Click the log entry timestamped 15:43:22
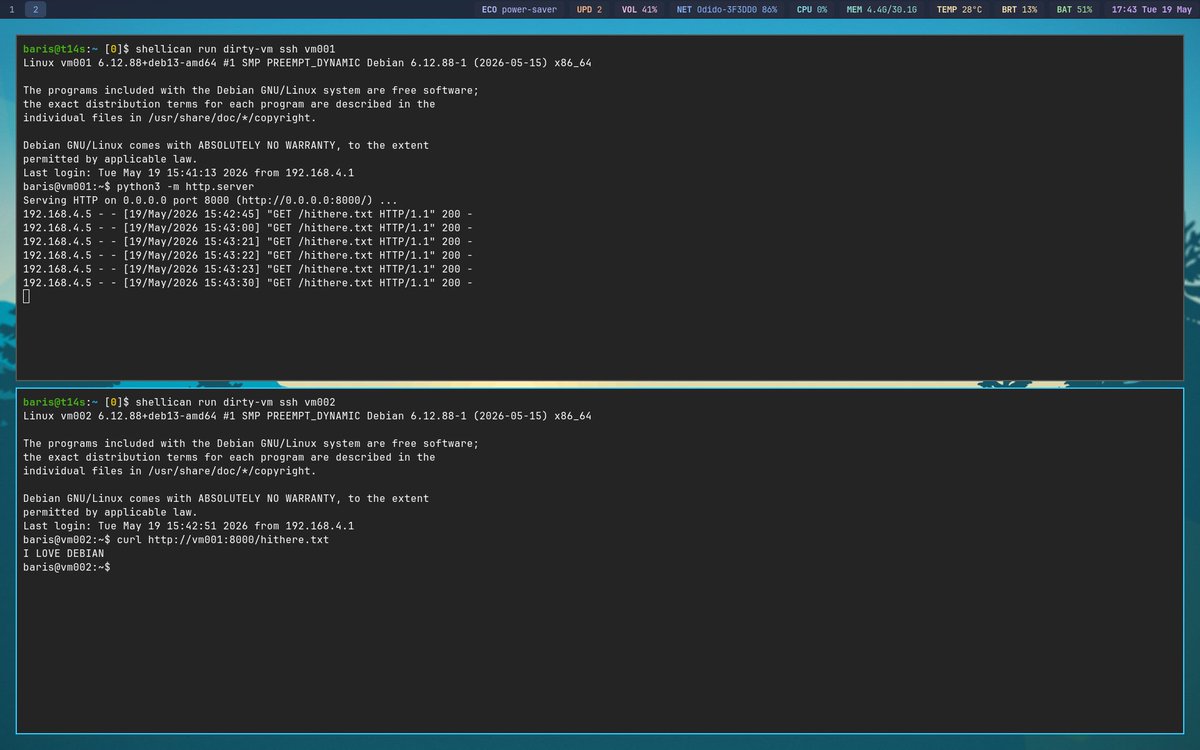 [x=247, y=255]
